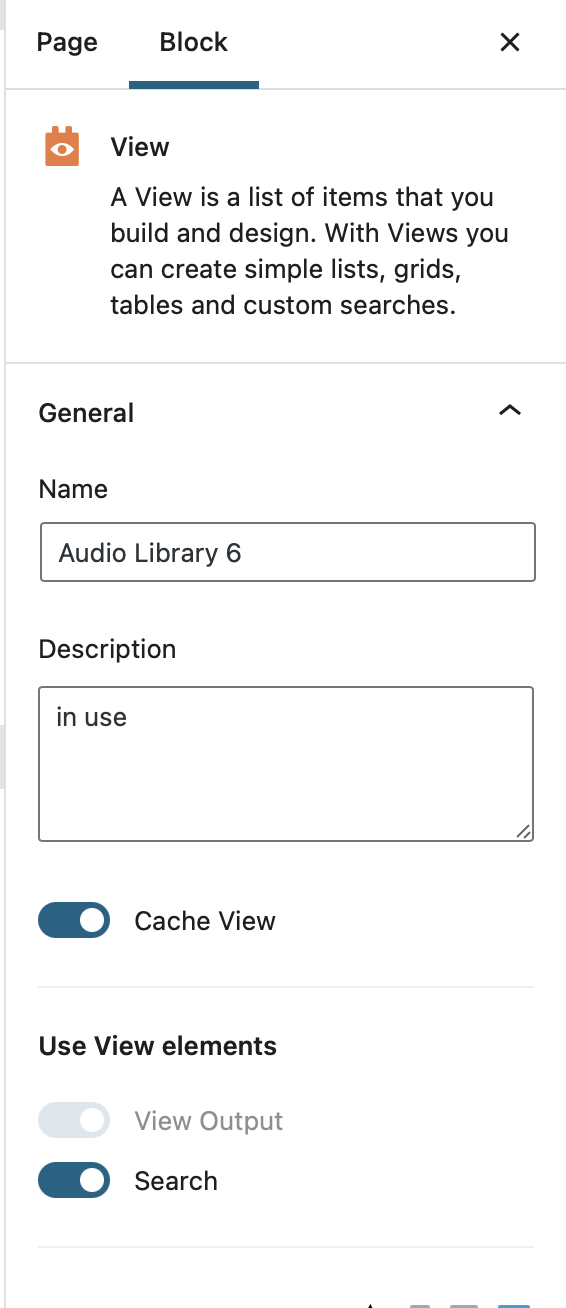Screen dimensions: 566x1308
Task: Switch to the Page tab
Action: tap(67, 42)
